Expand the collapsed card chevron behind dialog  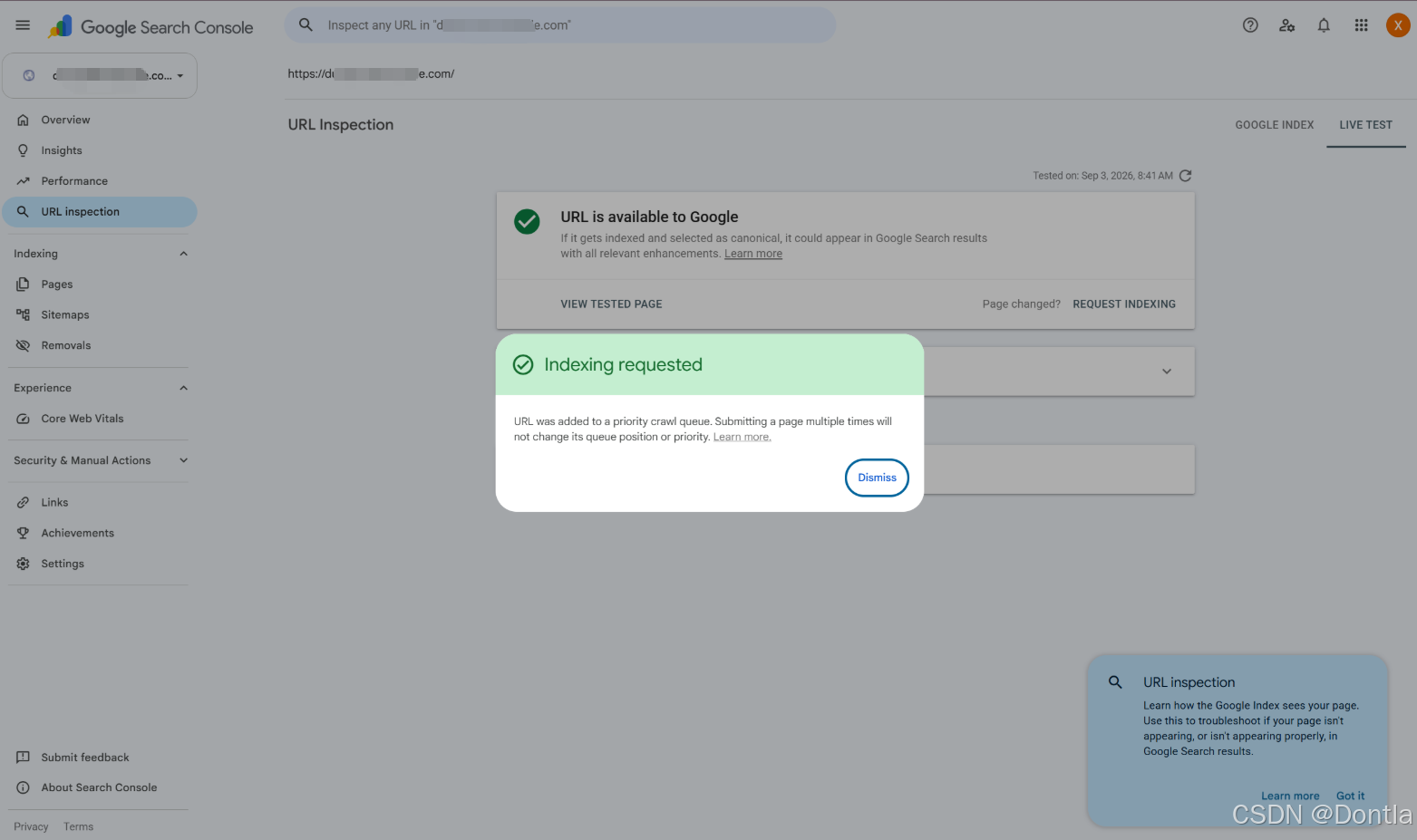point(1167,372)
